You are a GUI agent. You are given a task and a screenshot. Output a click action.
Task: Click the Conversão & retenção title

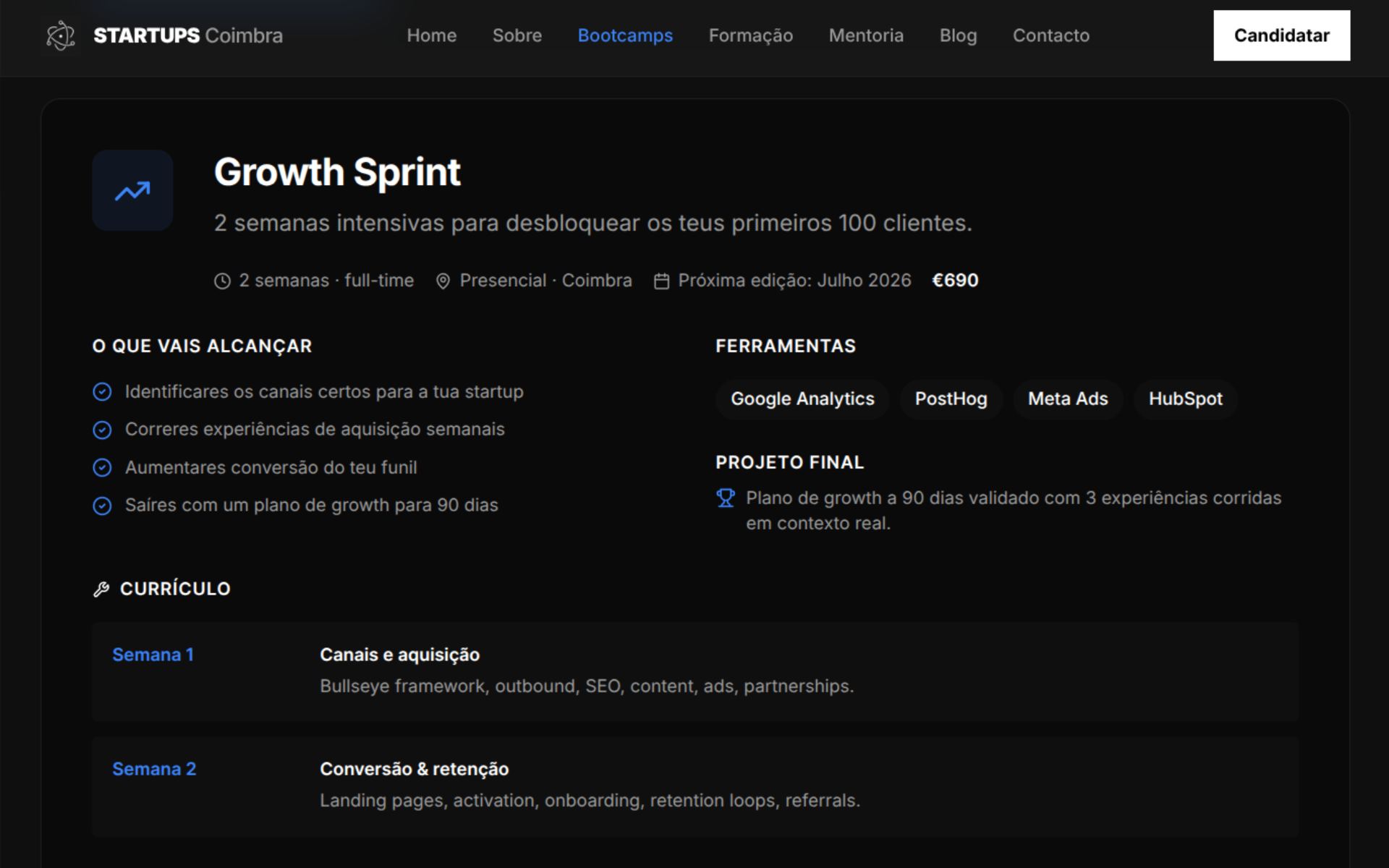414,769
